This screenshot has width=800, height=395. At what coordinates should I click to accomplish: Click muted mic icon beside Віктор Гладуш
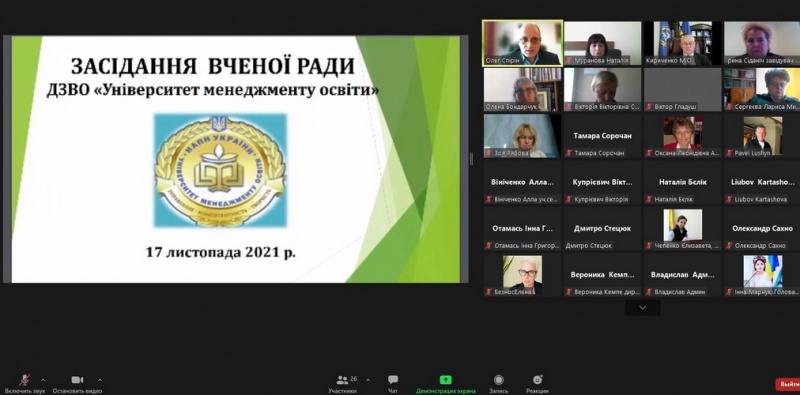(649, 107)
